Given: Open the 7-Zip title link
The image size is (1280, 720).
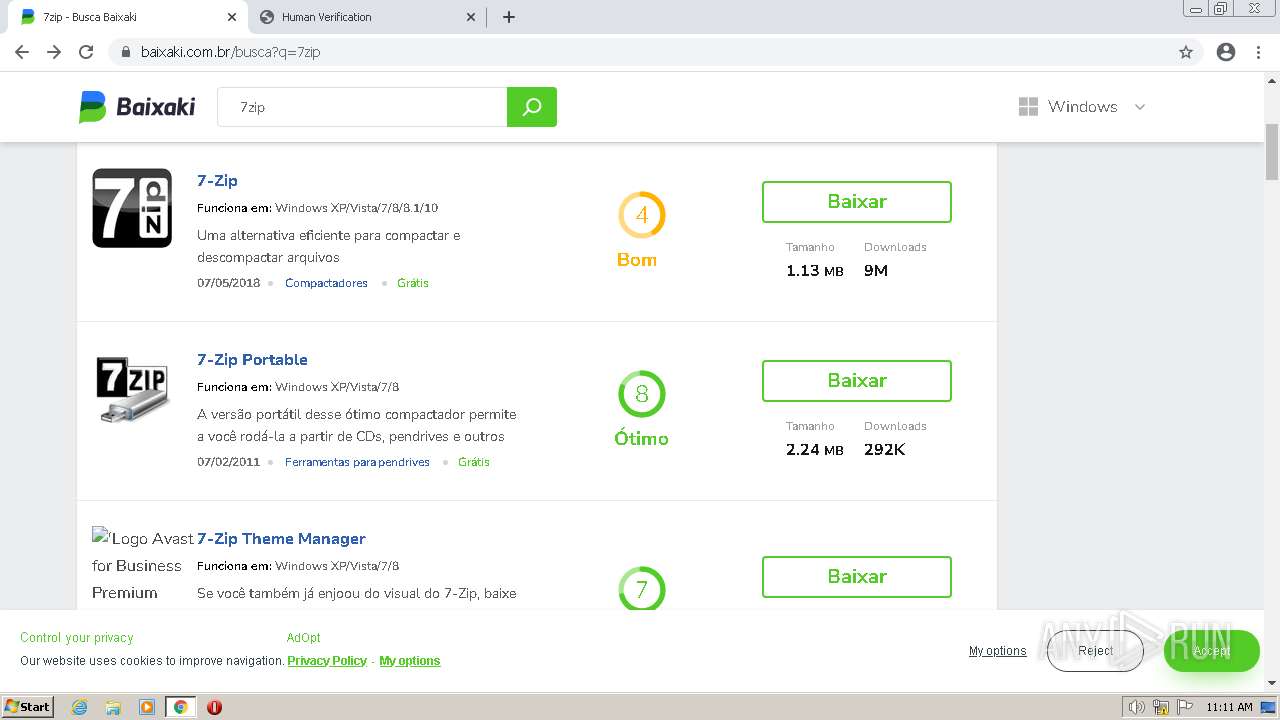Looking at the screenshot, I should (217, 181).
